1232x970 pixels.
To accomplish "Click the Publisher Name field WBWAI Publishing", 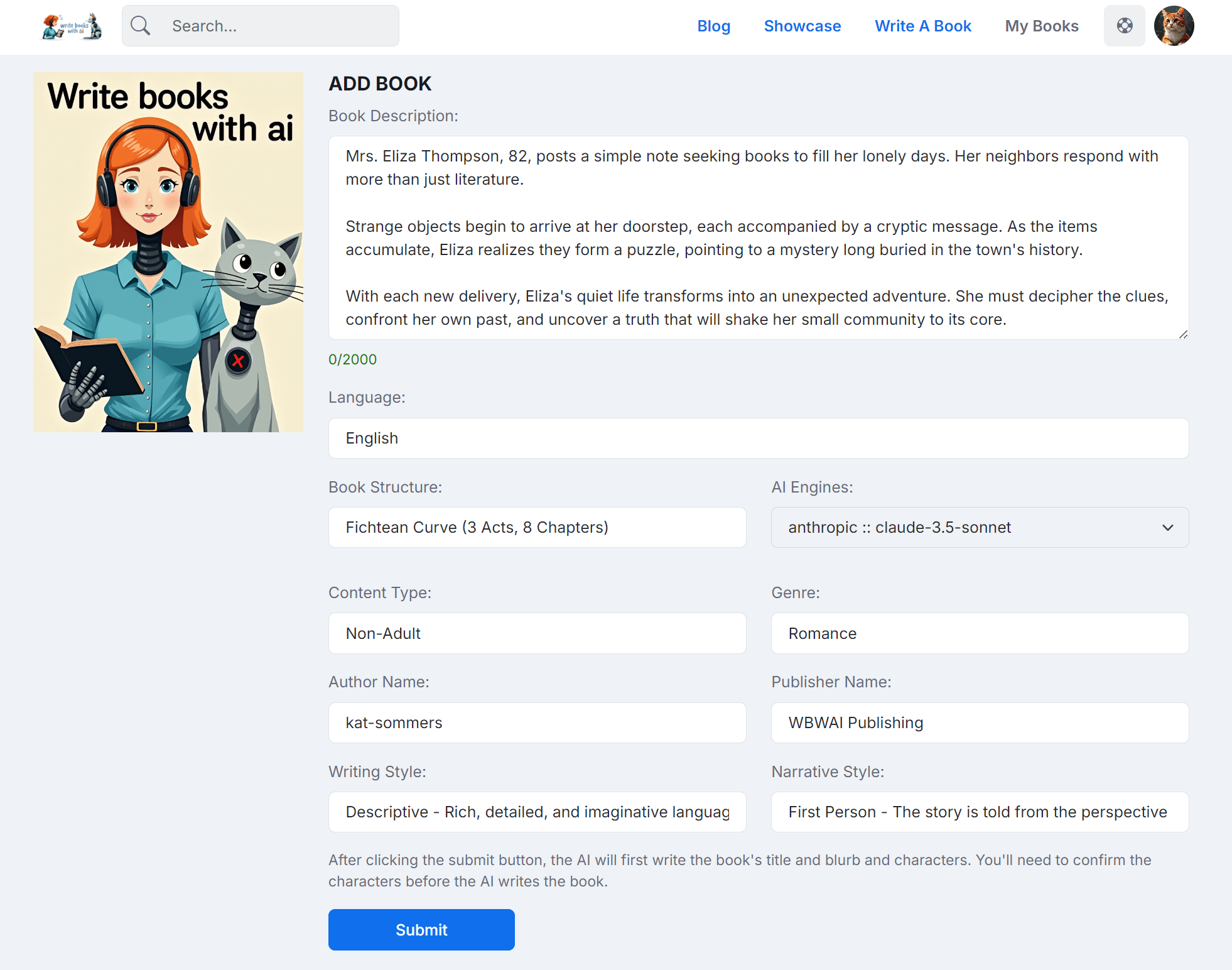I will pos(980,722).
